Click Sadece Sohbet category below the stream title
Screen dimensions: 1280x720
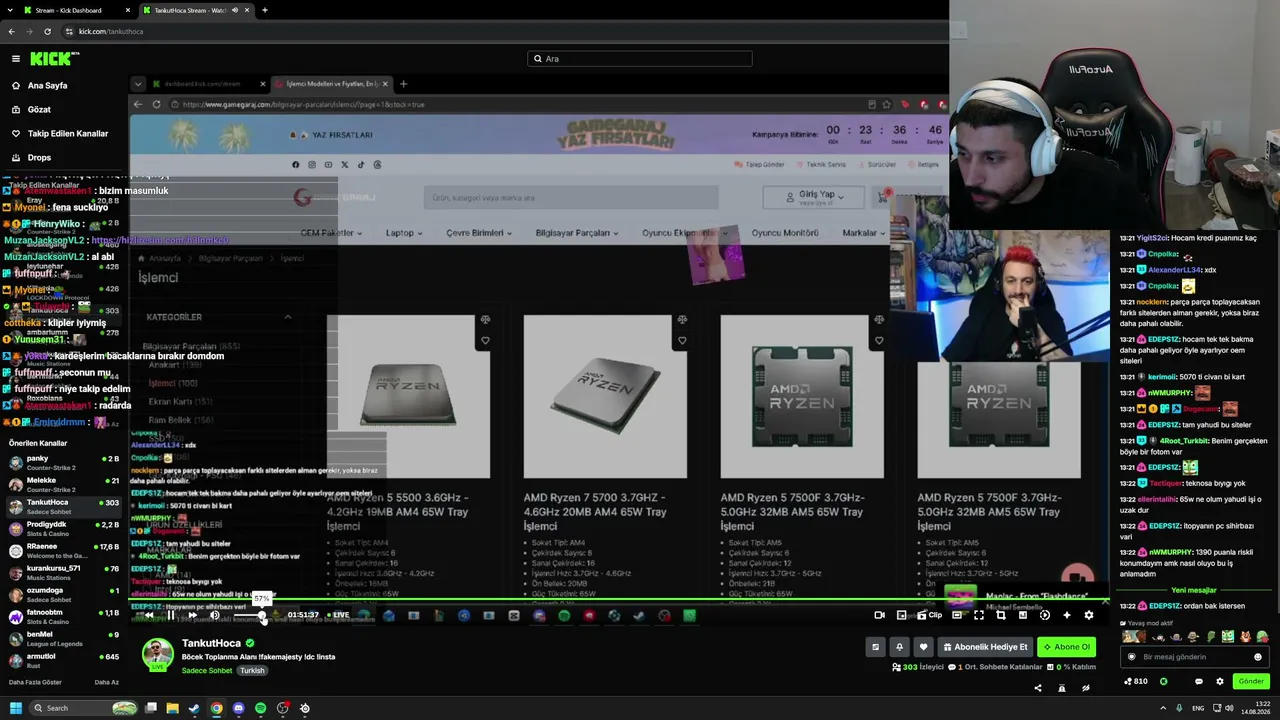207,671
